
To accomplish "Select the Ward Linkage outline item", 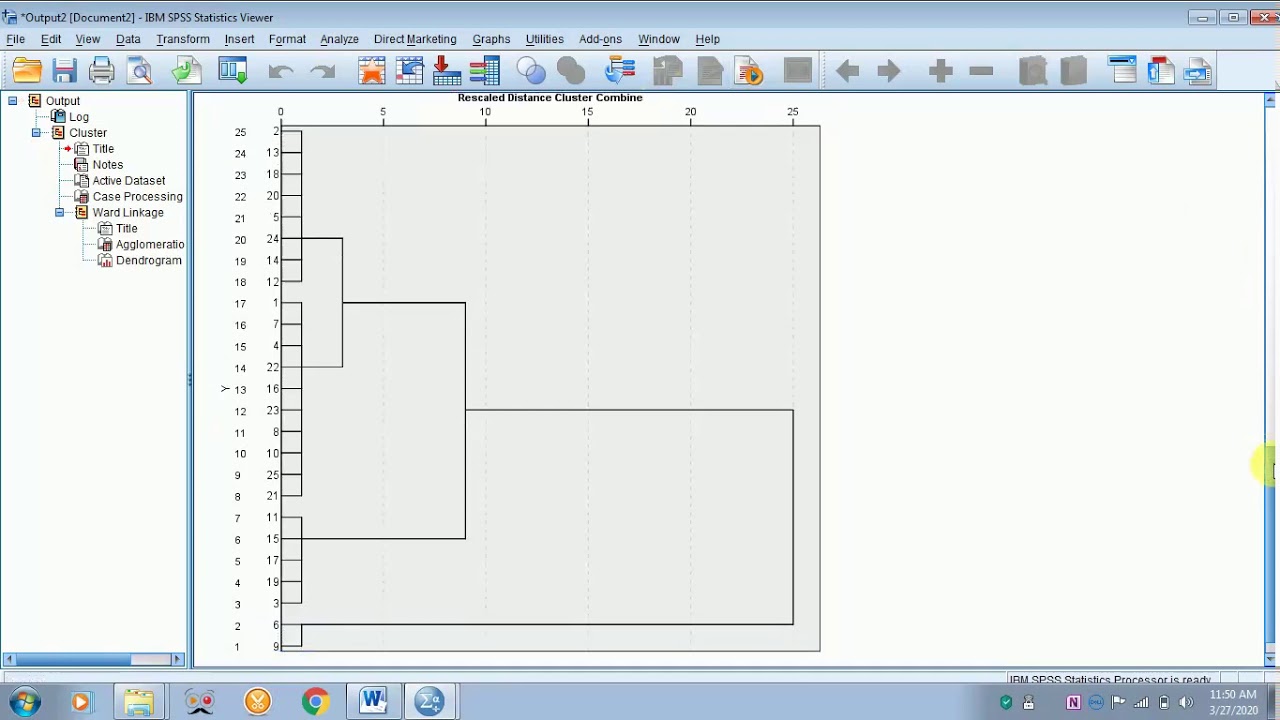I will [x=128, y=213].
